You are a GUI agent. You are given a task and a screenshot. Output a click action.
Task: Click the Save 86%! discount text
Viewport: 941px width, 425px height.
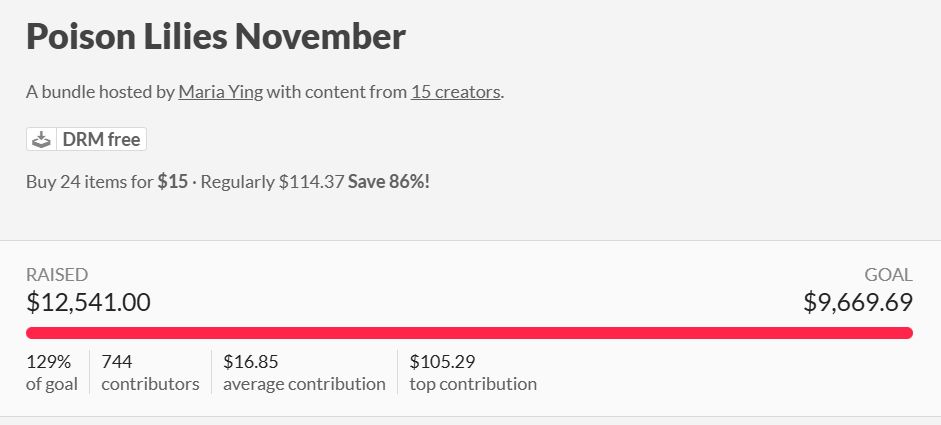(389, 183)
